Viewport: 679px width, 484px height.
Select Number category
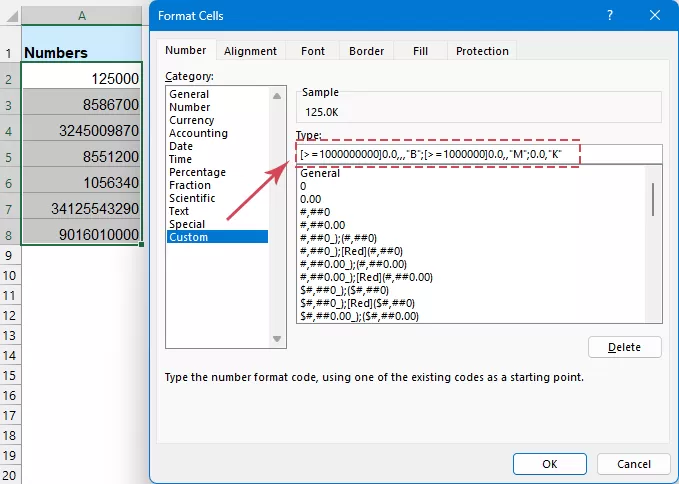click(217, 107)
